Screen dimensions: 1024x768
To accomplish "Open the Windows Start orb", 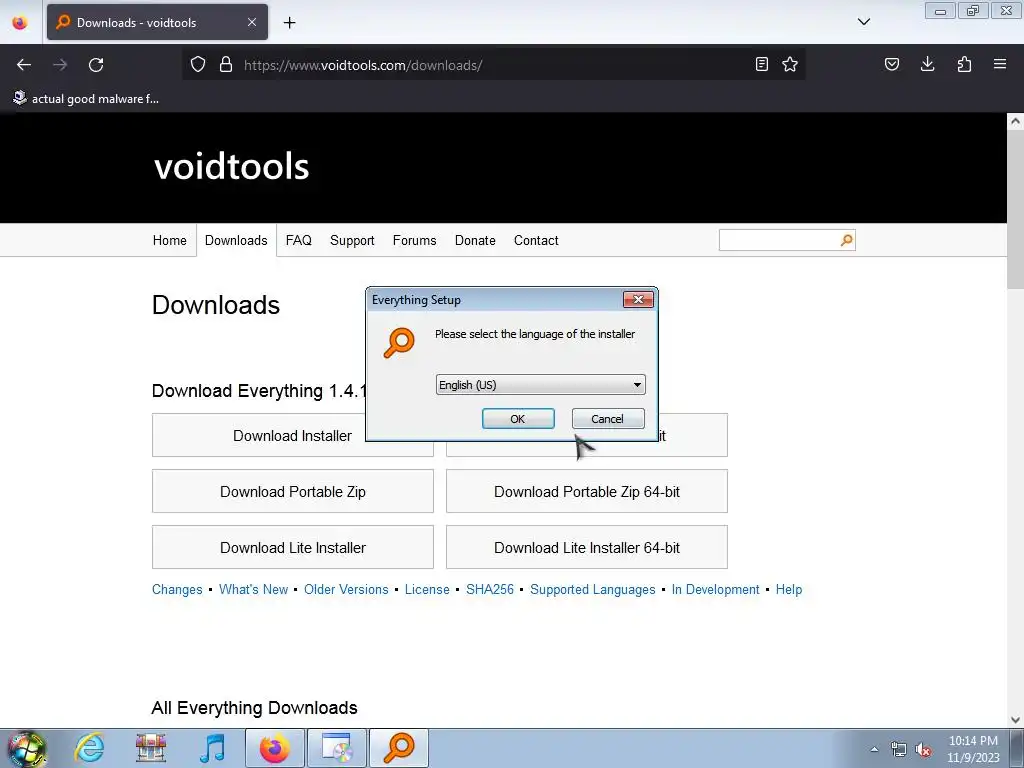I will pyautogui.click(x=27, y=748).
